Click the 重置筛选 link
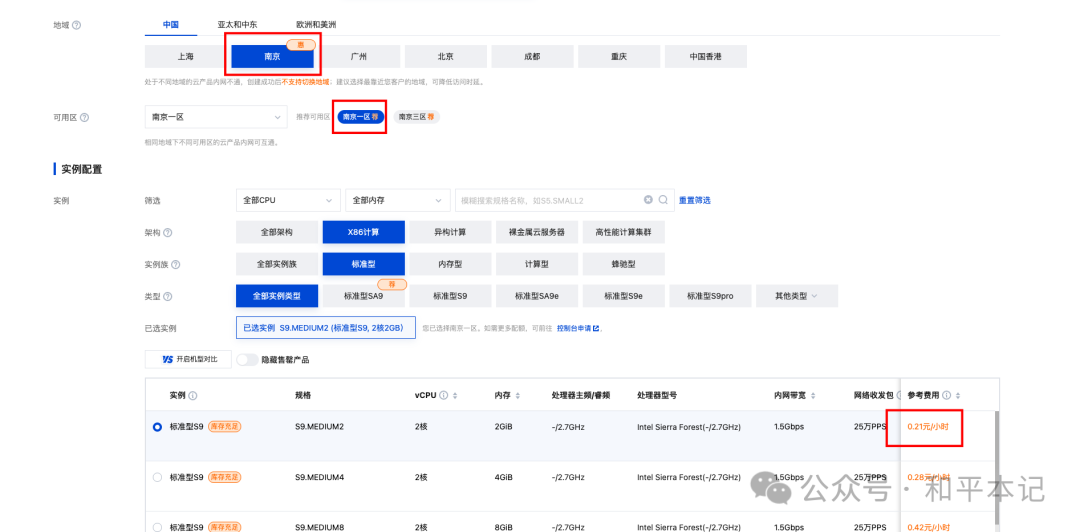The width and height of the screenshot is (1080, 532). 695,201
